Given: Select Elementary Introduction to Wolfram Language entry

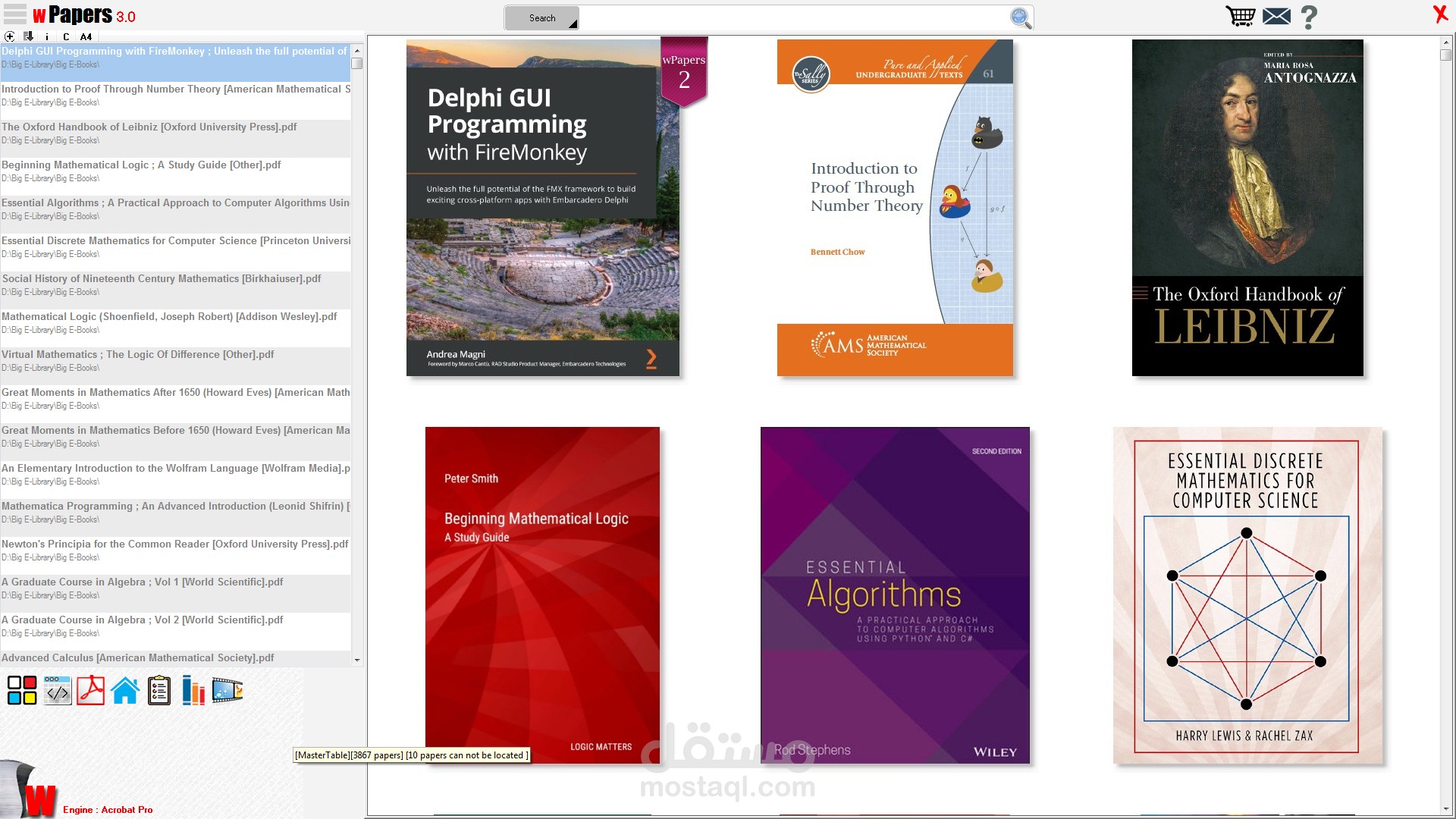Looking at the screenshot, I should coord(175,479).
